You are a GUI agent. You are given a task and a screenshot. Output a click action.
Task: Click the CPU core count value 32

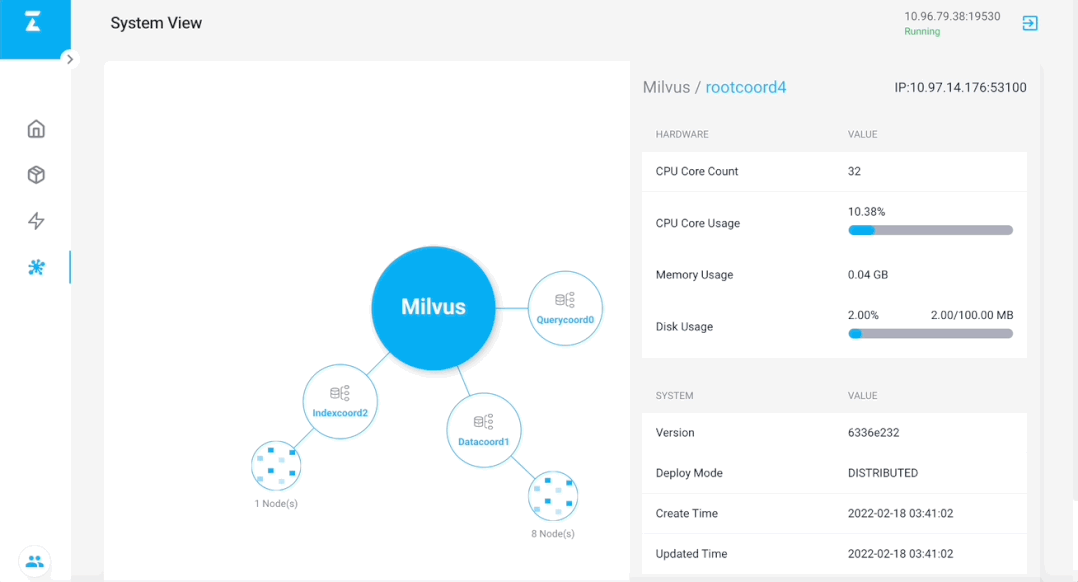854,171
